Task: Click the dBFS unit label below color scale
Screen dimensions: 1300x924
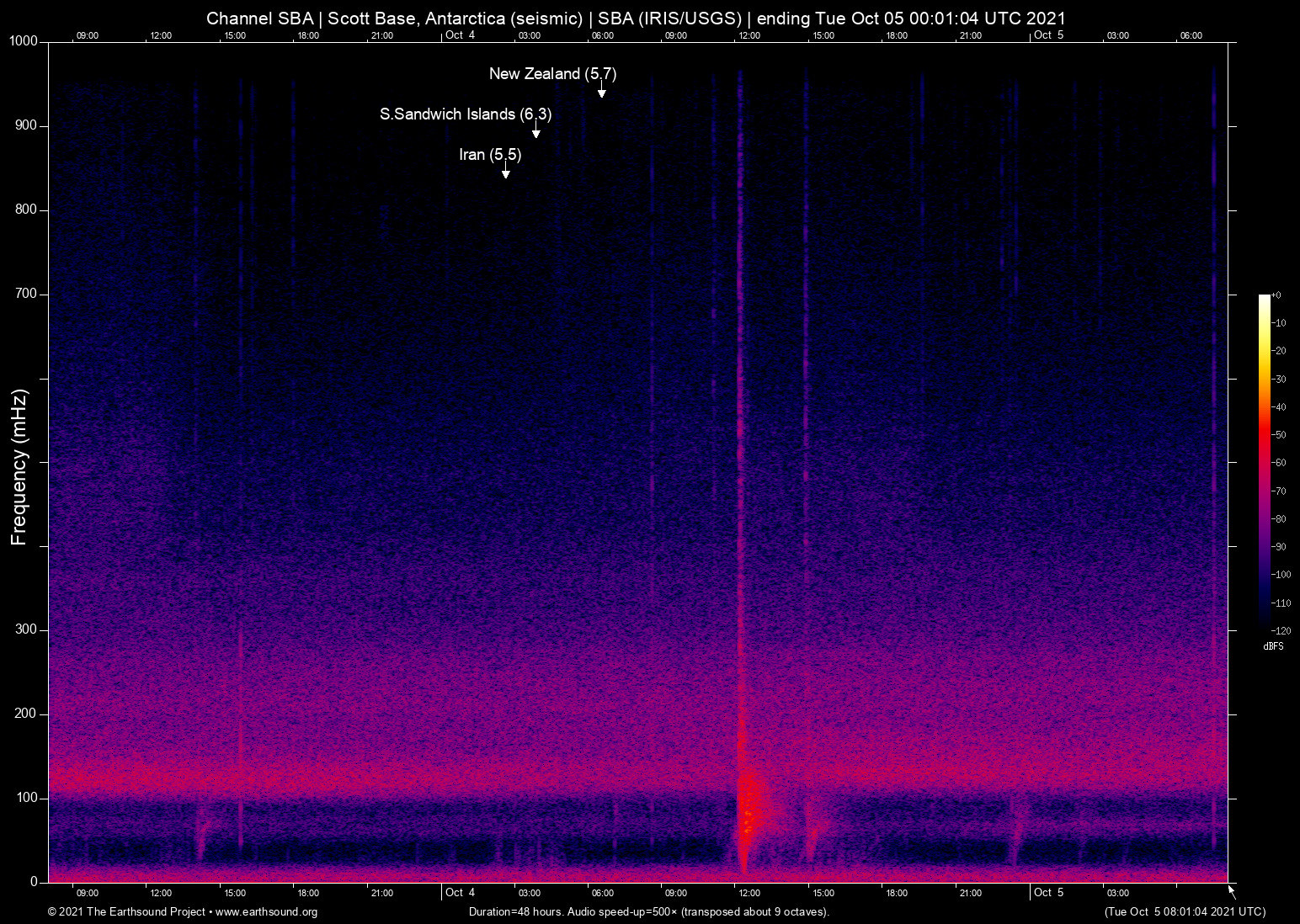Action: (x=1273, y=646)
